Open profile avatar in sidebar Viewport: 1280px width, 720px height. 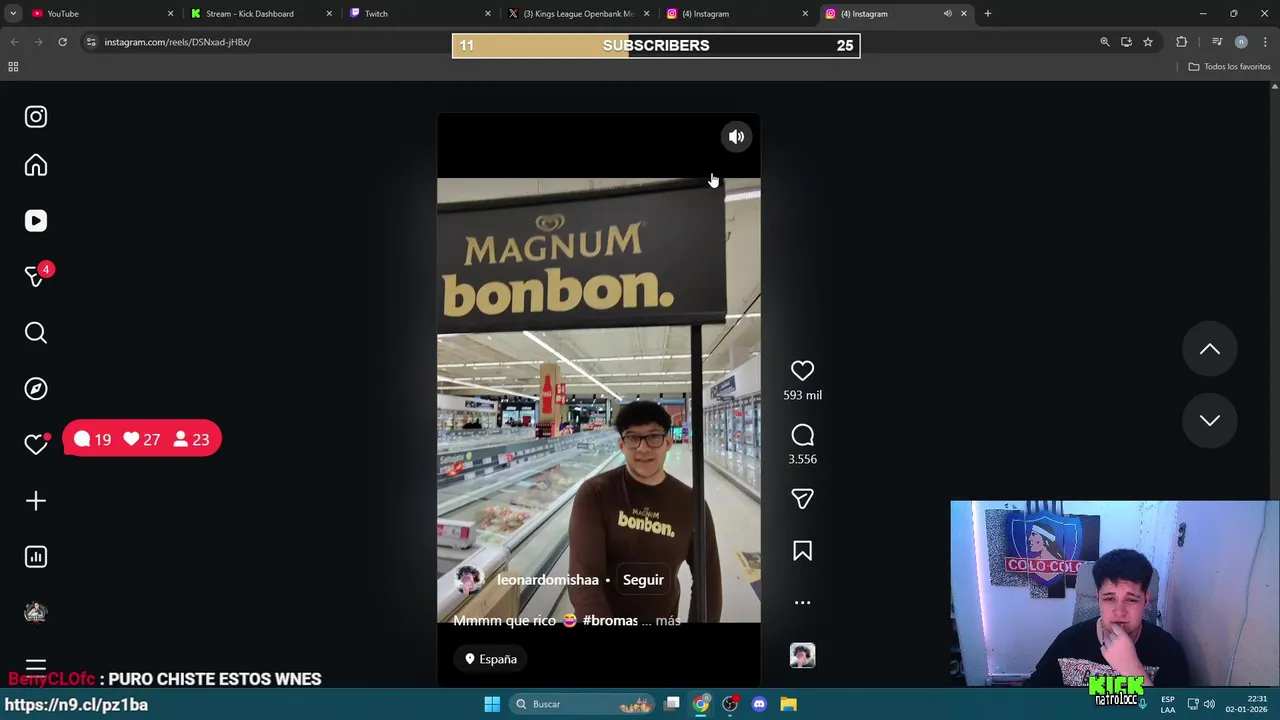click(36, 613)
